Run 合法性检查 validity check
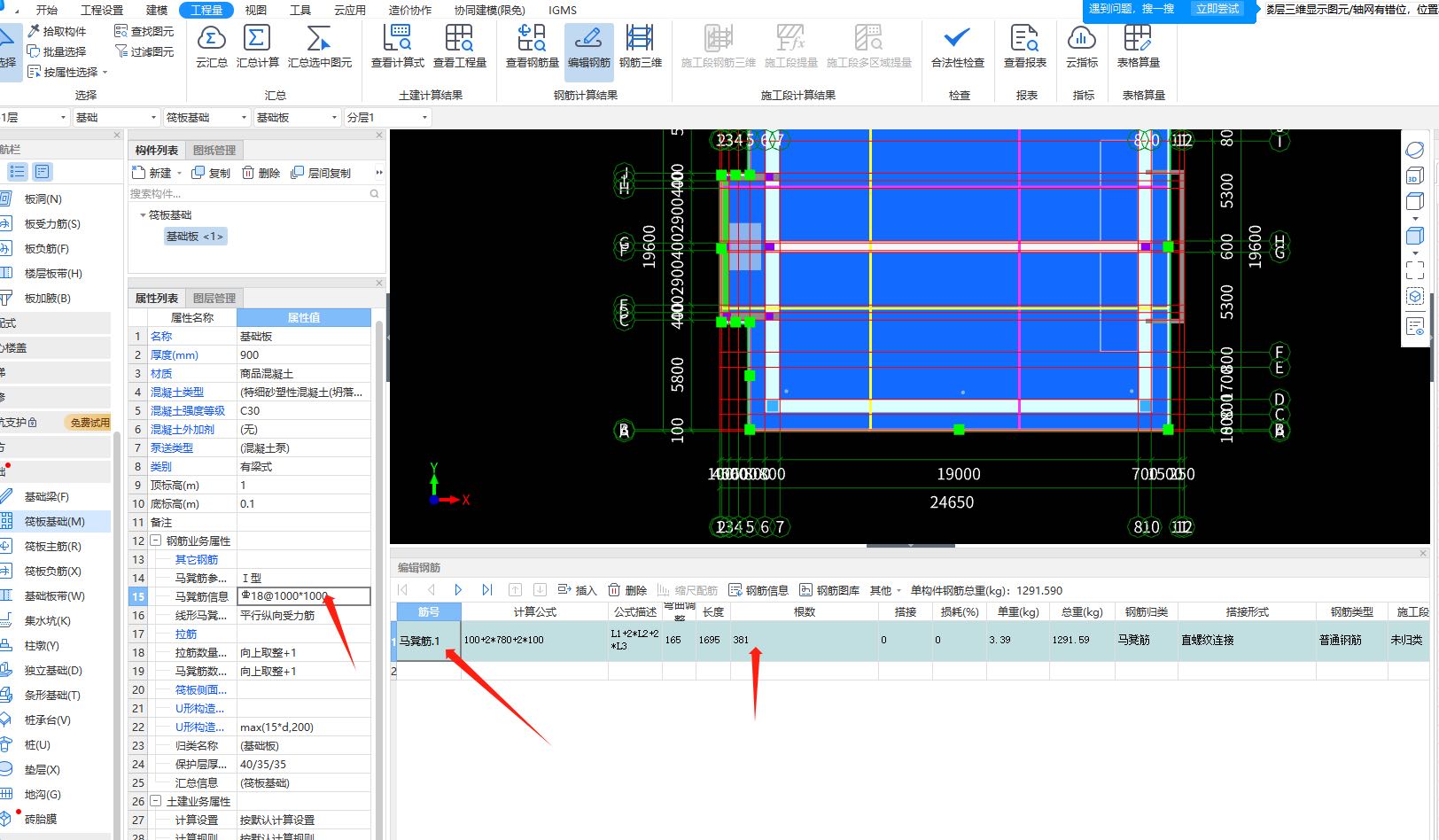This screenshot has height=840, width=1439. (957, 46)
